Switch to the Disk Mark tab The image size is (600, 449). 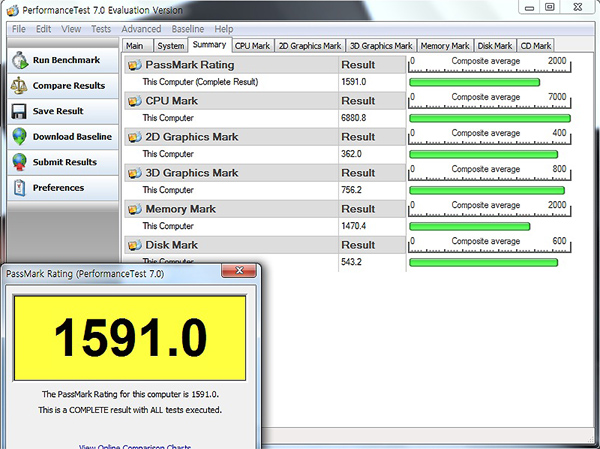click(495, 46)
